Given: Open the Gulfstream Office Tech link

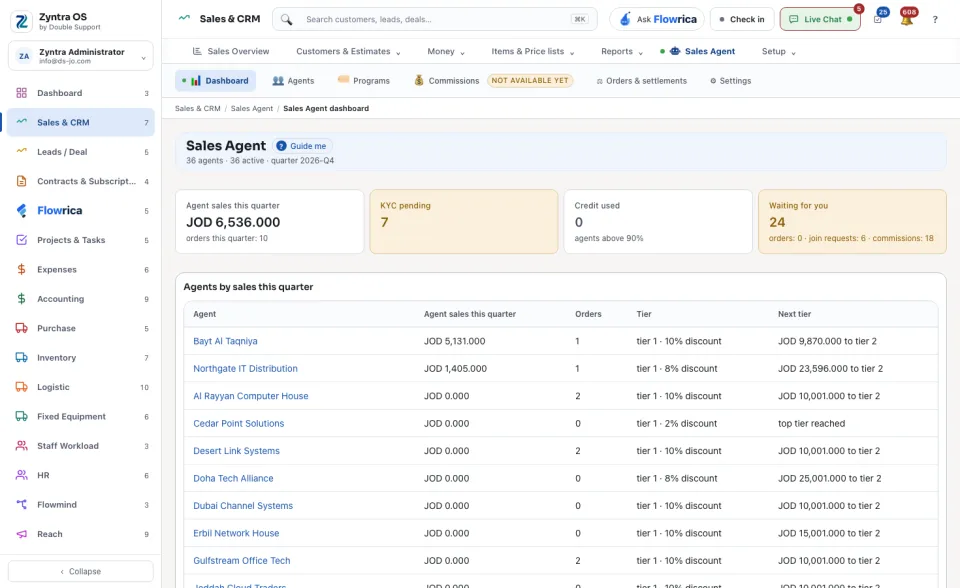Looking at the screenshot, I should coord(242,560).
